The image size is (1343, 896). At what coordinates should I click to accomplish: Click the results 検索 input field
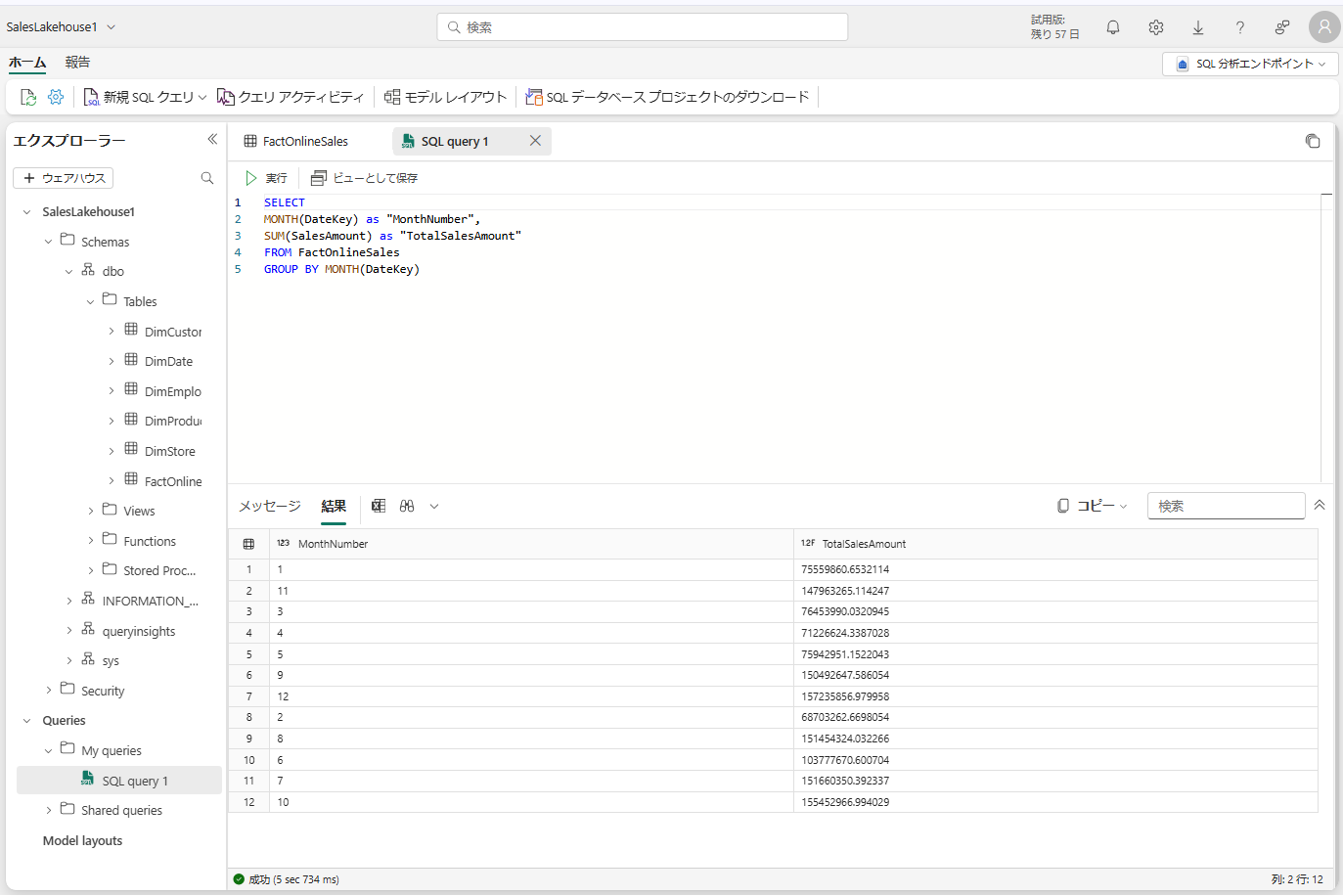[x=1226, y=506]
